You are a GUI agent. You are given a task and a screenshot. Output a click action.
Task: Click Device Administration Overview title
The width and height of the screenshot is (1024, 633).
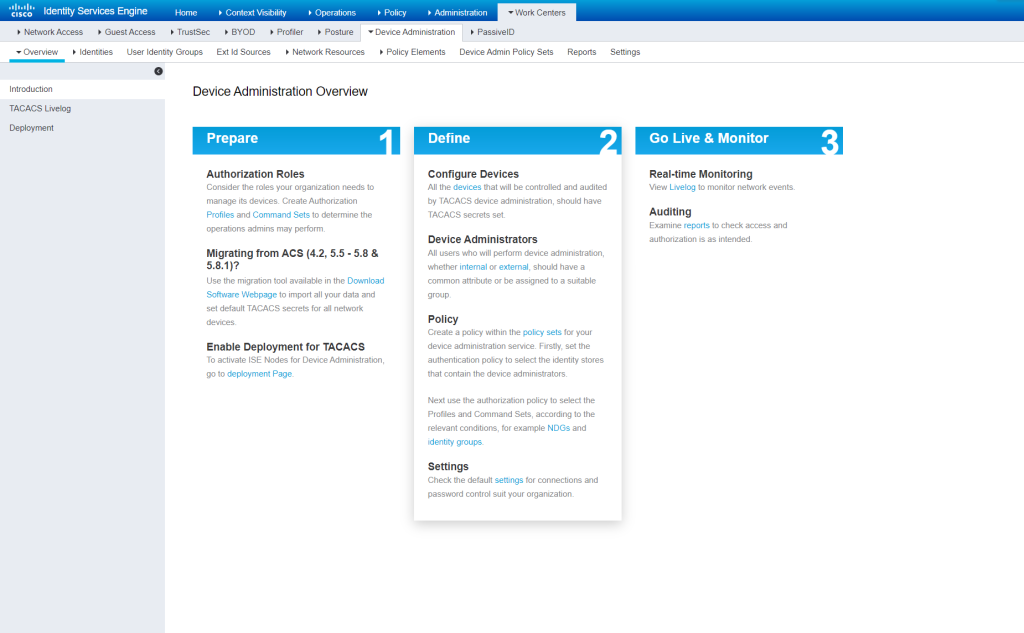[x=280, y=91]
